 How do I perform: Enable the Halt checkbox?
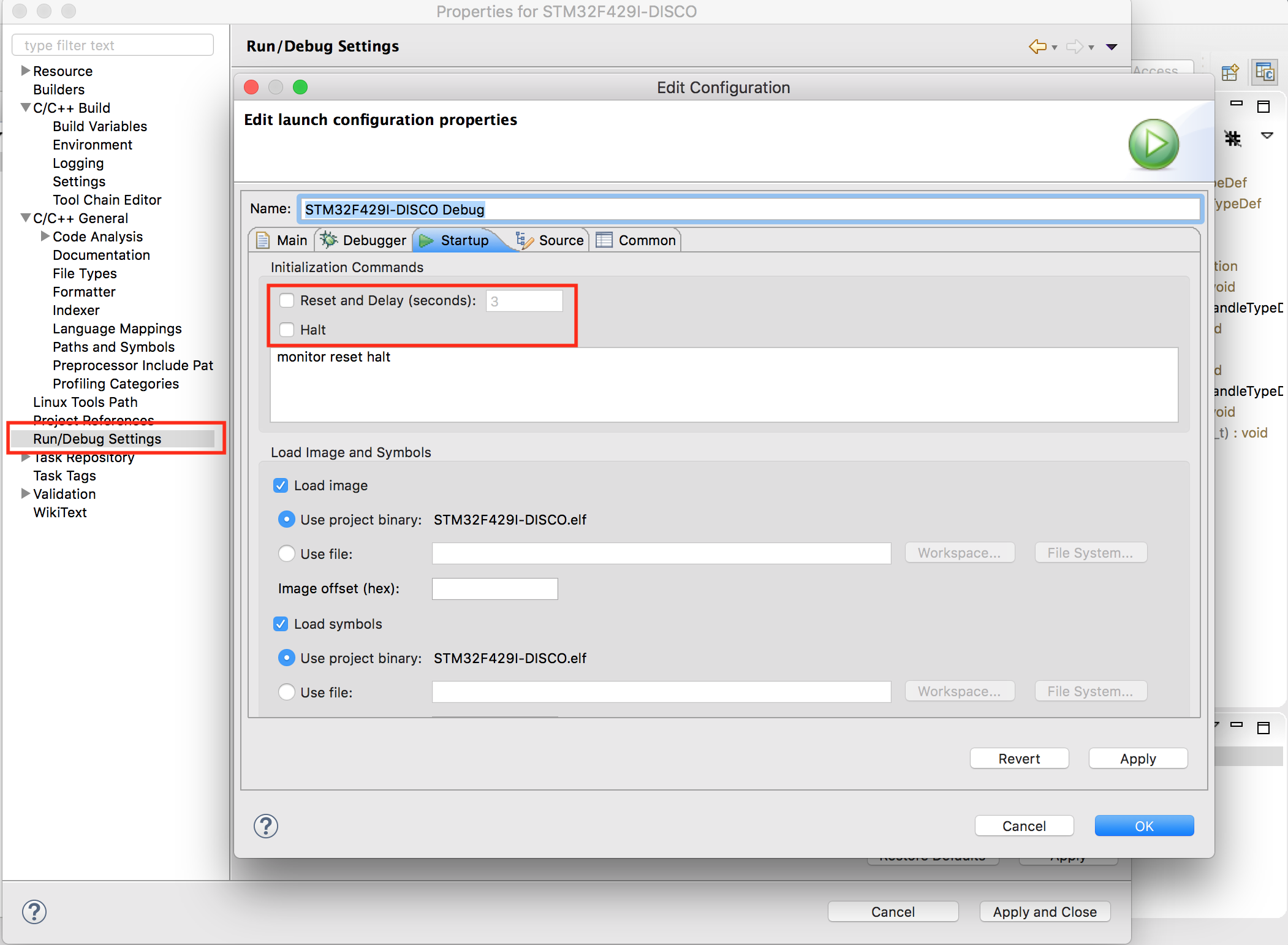[287, 330]
